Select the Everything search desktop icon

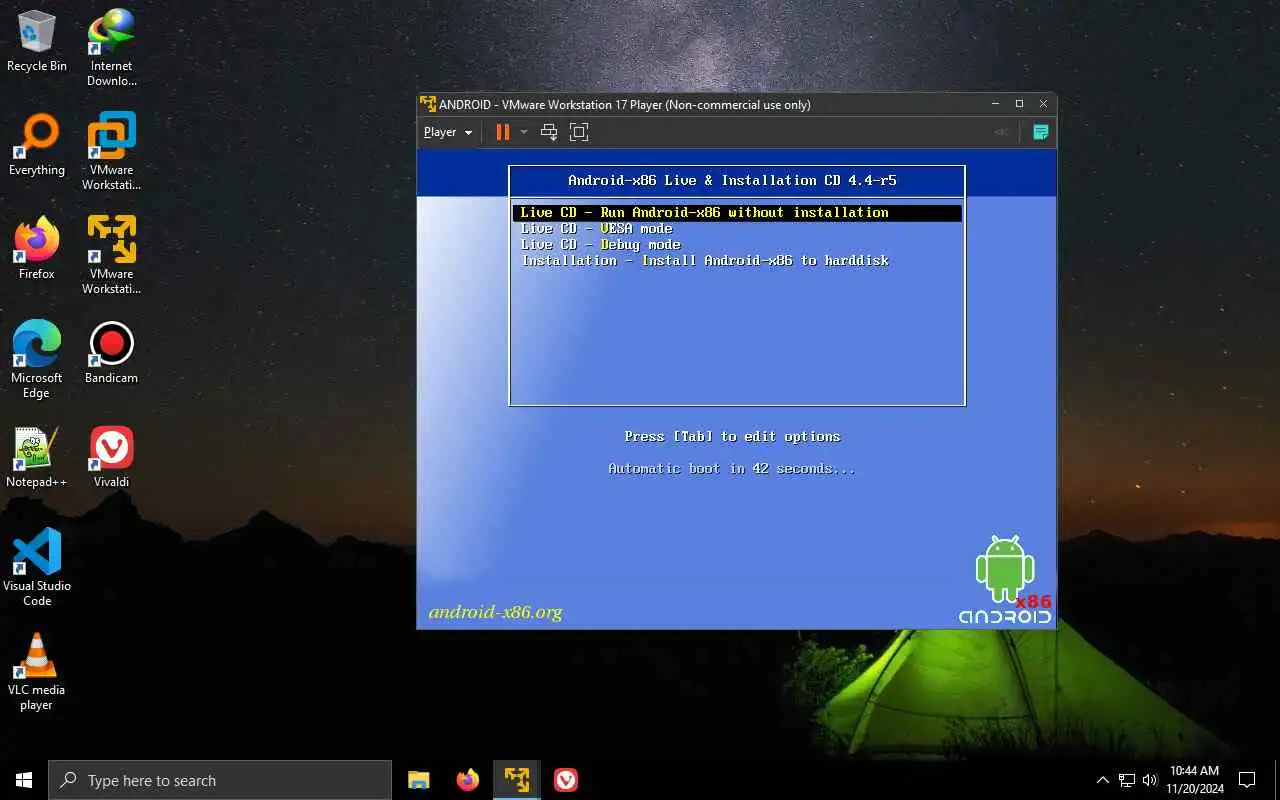point(37,145)
